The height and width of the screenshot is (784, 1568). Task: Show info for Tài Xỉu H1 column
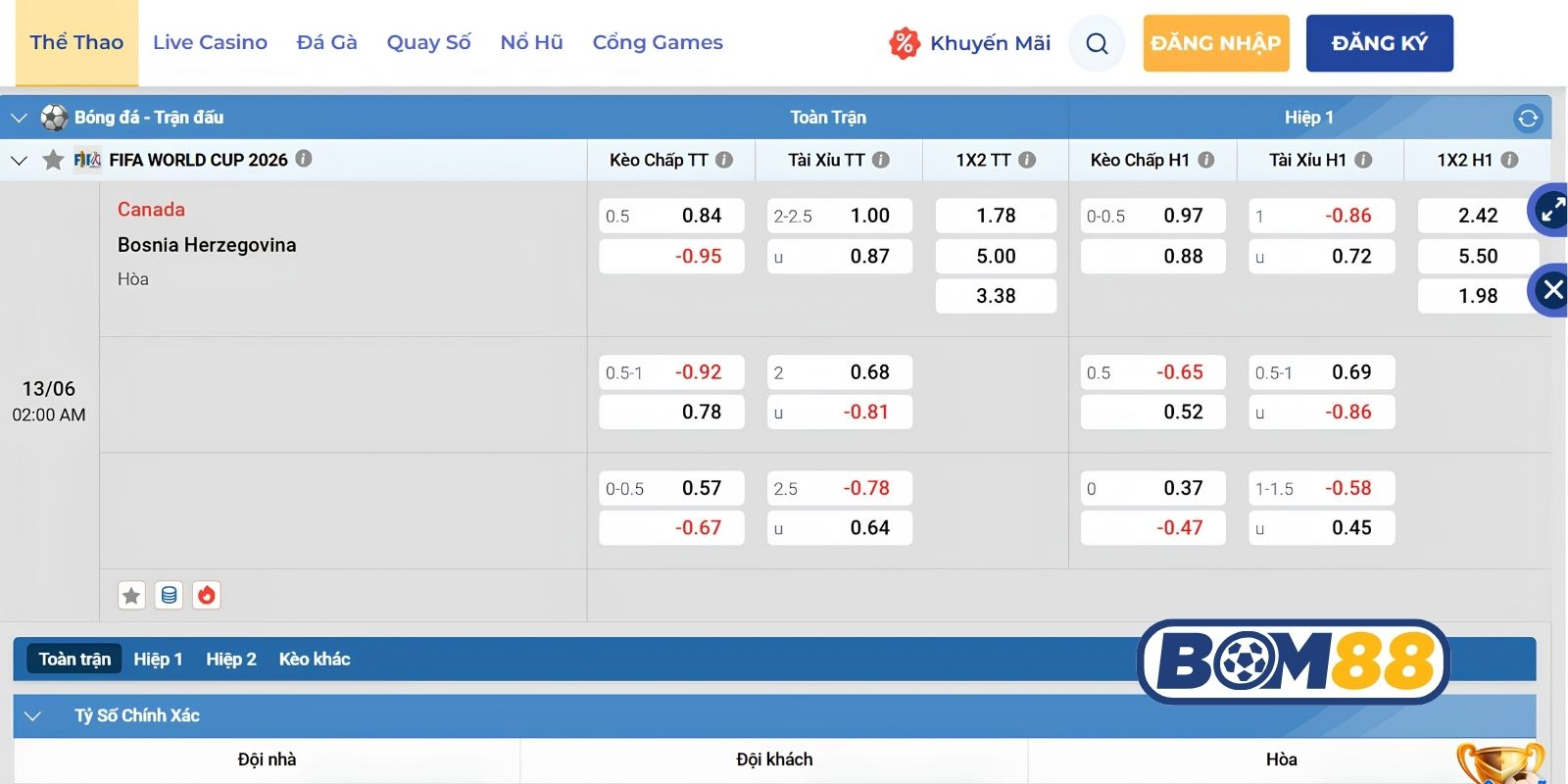[1363, 160]
